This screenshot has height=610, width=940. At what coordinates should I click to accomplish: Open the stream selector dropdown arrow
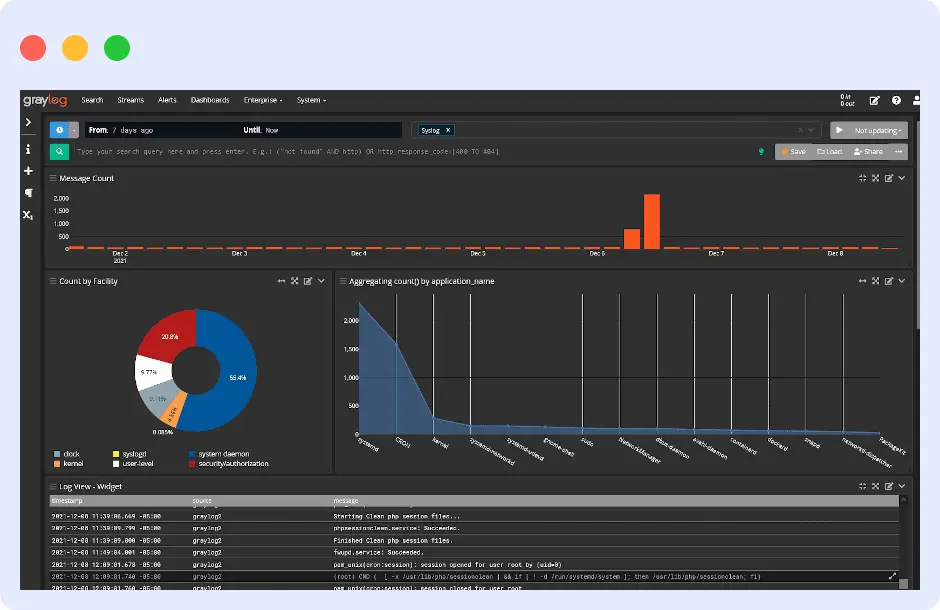[811, 130]
